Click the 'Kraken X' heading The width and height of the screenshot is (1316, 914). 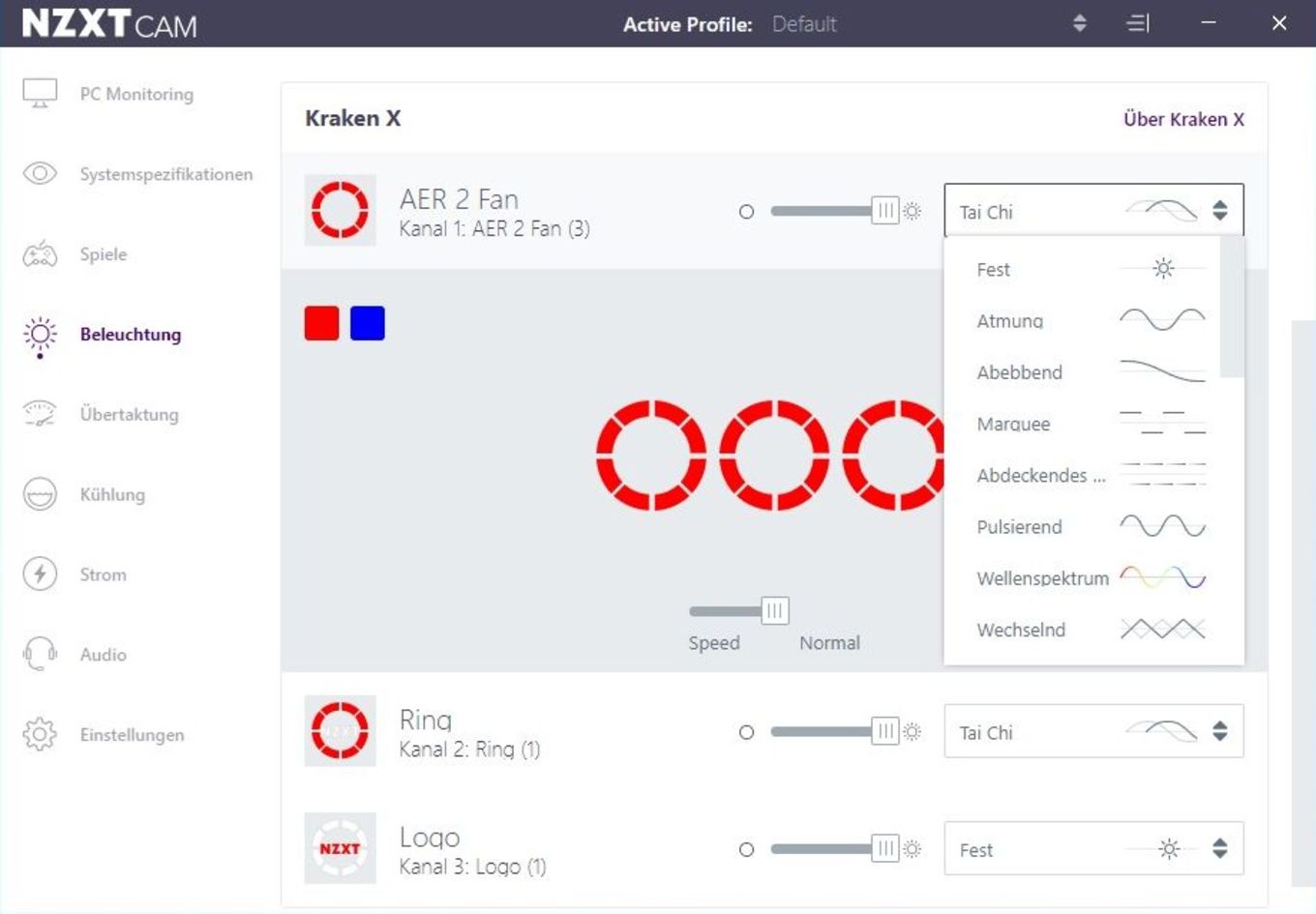click(352, 118)
